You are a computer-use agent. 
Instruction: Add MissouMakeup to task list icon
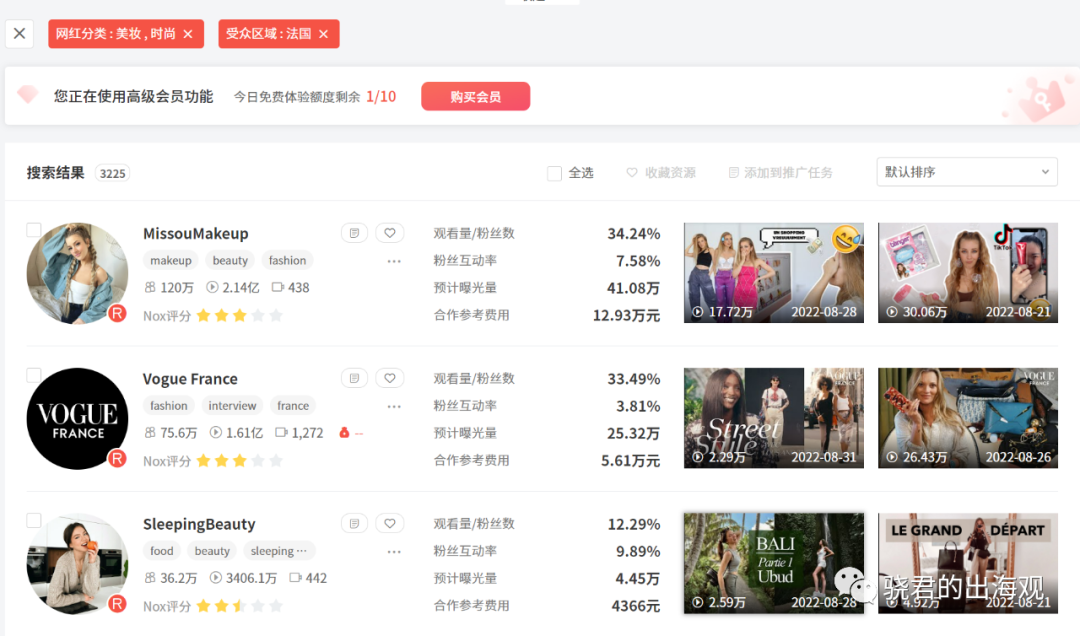[354, 233]
